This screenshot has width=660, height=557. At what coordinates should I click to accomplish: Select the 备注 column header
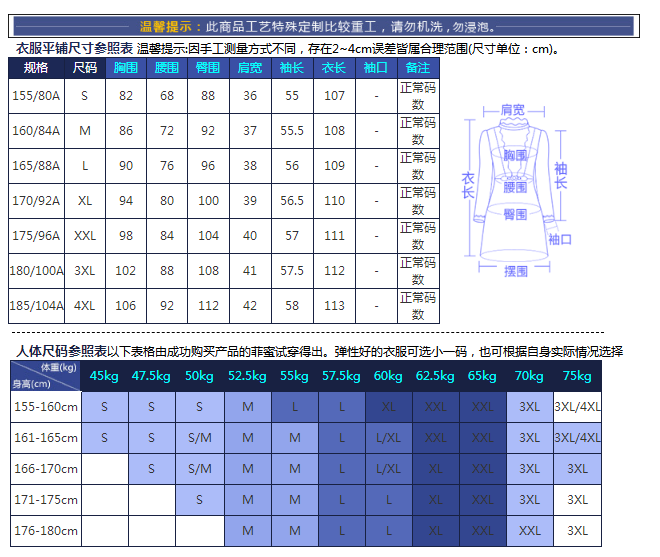coord(418,68)
